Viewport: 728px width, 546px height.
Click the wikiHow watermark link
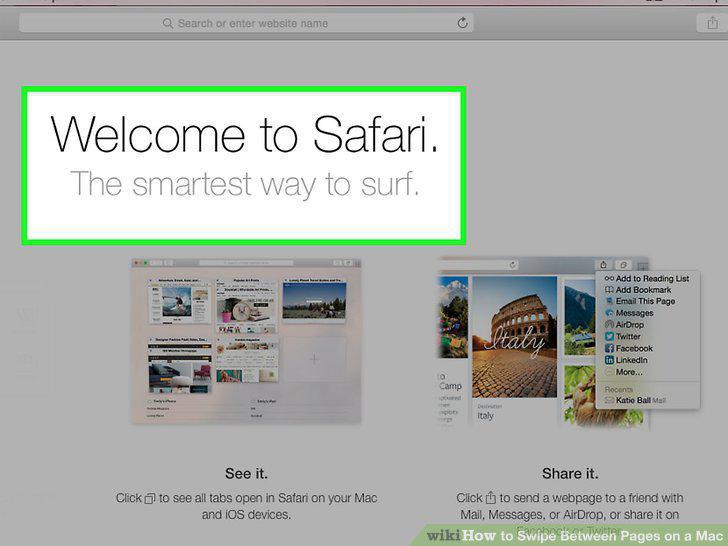point(575,535)
